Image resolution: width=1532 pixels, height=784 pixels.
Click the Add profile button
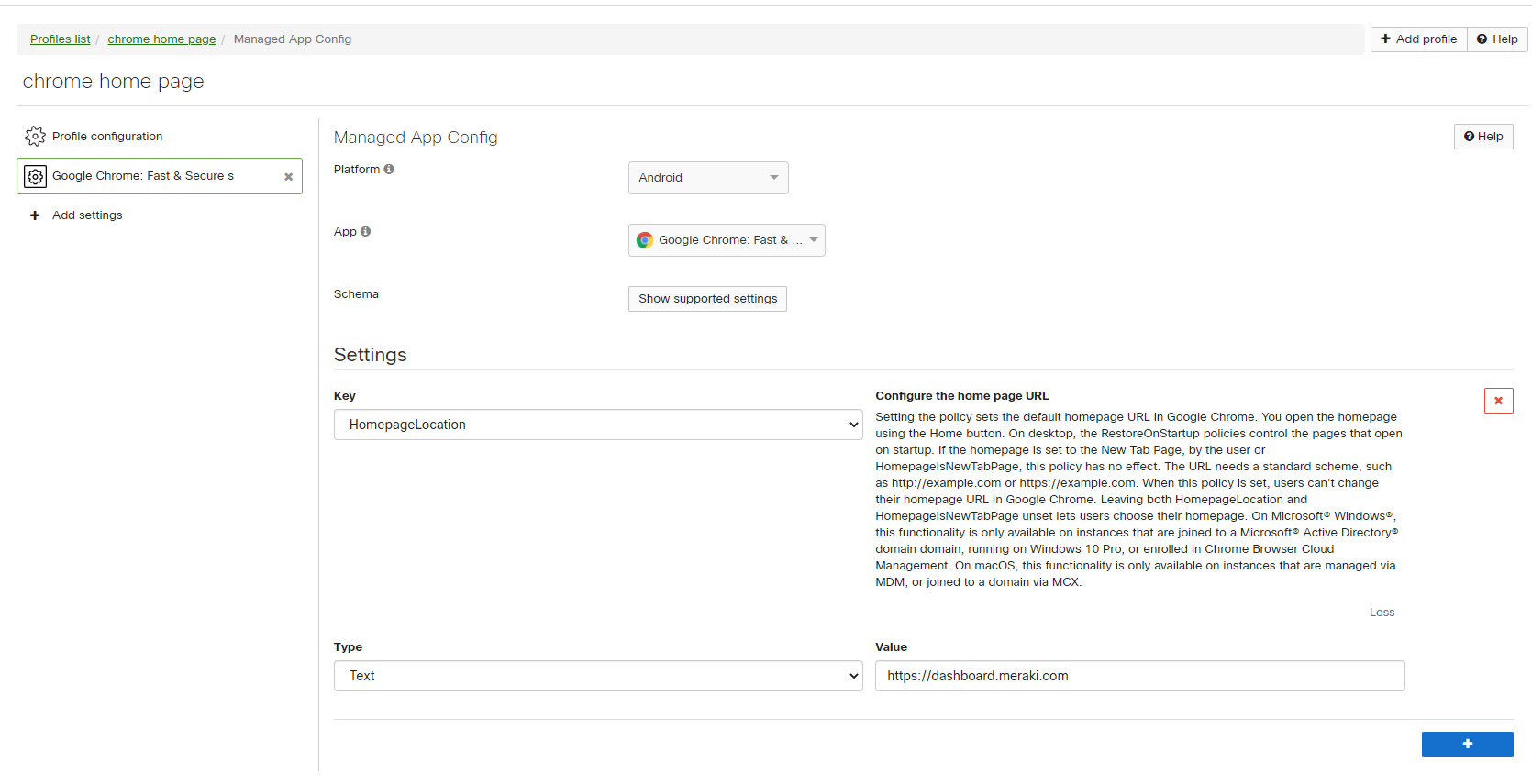[1418, 39]
